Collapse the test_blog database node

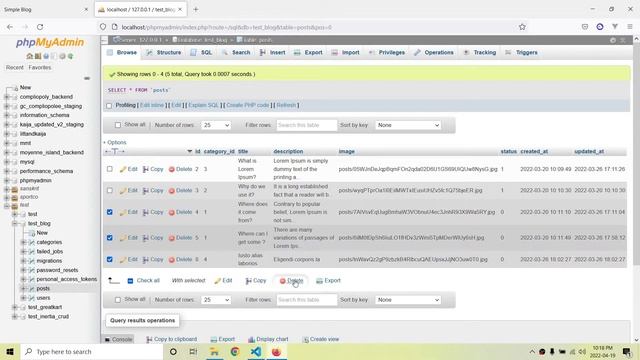tap(15, 223)
